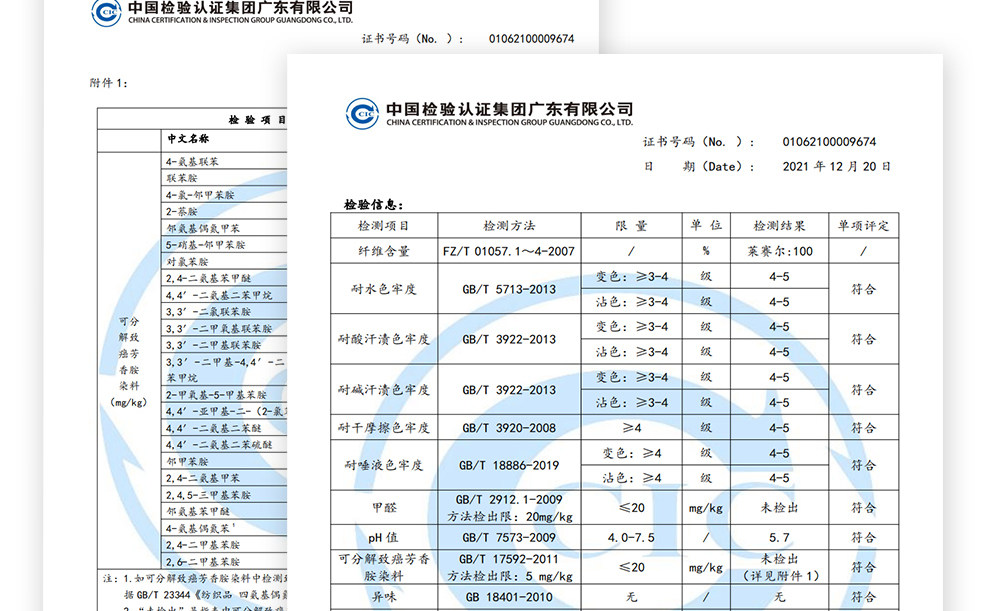Select the pH result 5.7
The image size is (1000, 611).
[779, 538]
